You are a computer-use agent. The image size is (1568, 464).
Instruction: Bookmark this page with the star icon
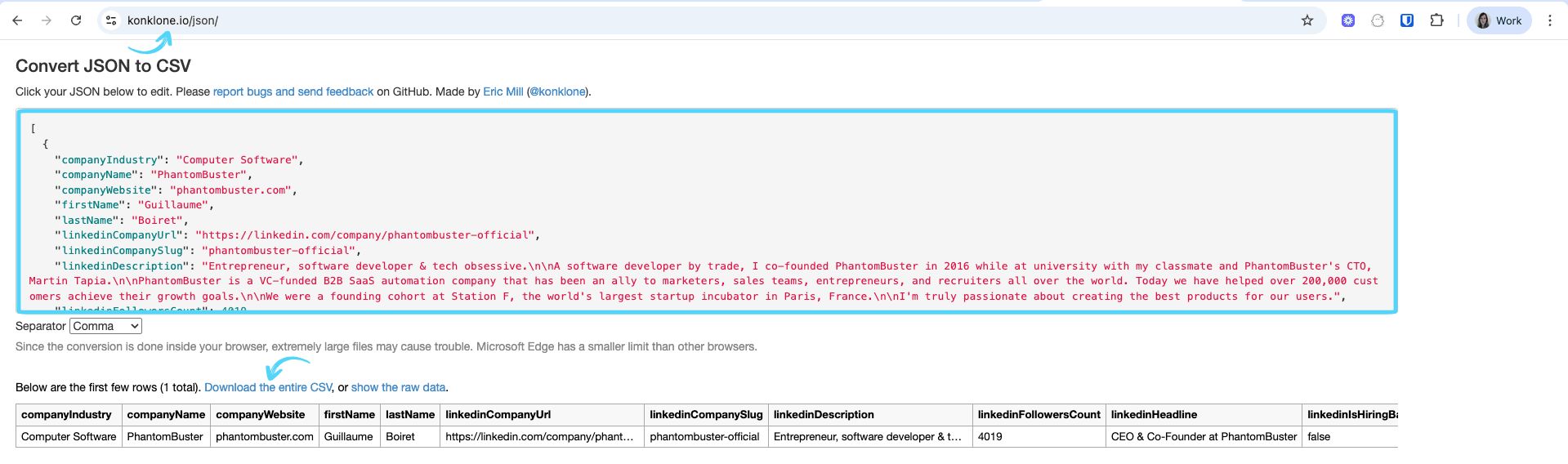[x=1307, y=20]
